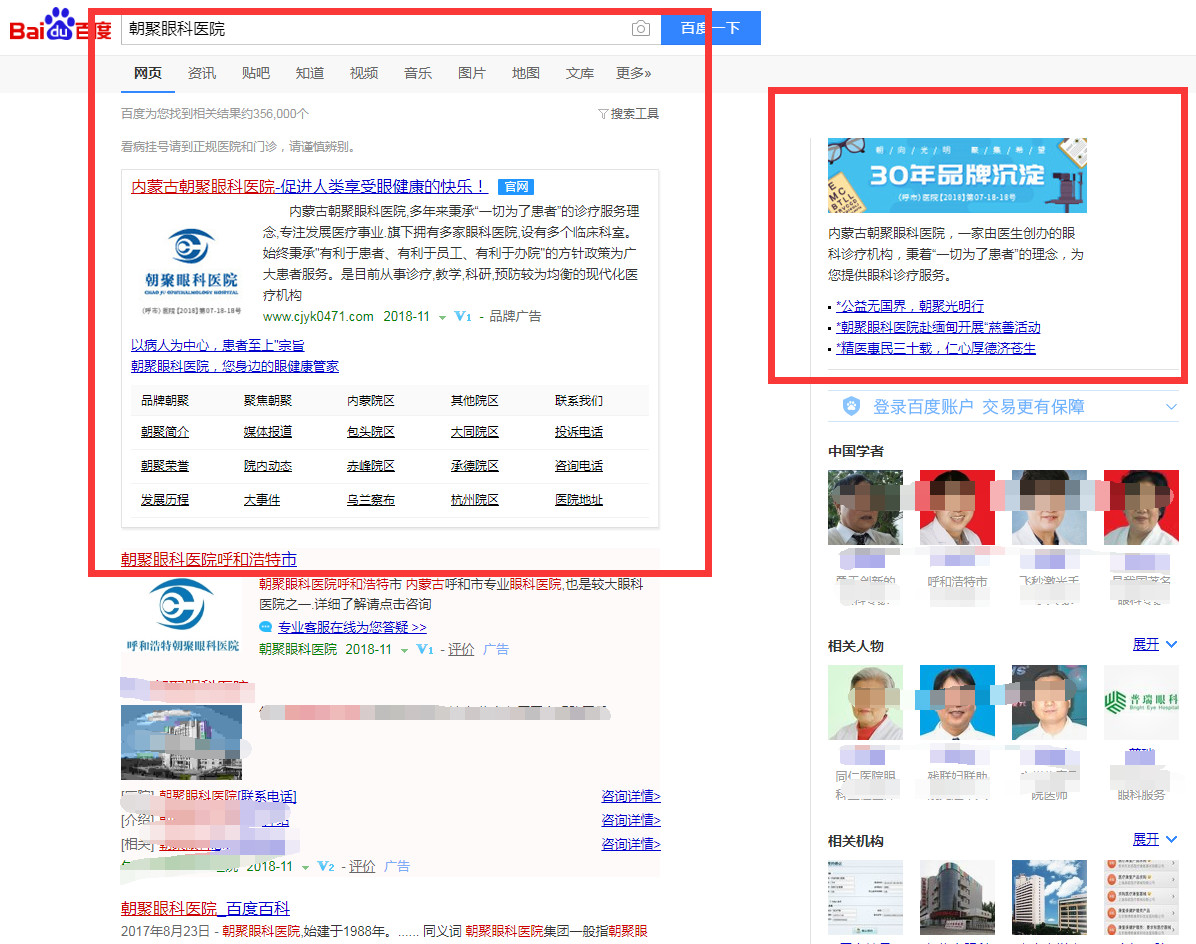Go to the 知道 tab
1196x944 pixels.
[x=310, y=73]
